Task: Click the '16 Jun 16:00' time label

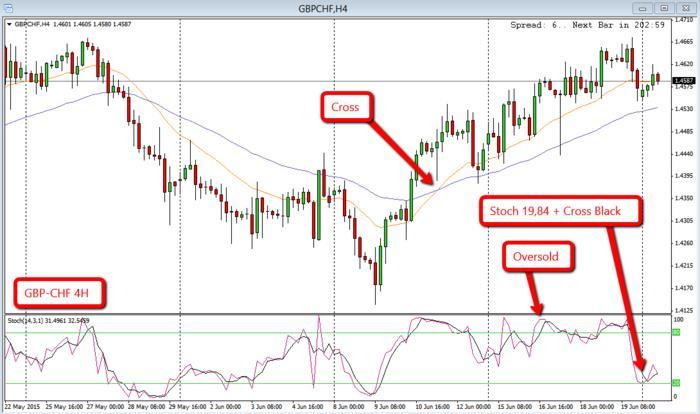Action: pos(556,407)
